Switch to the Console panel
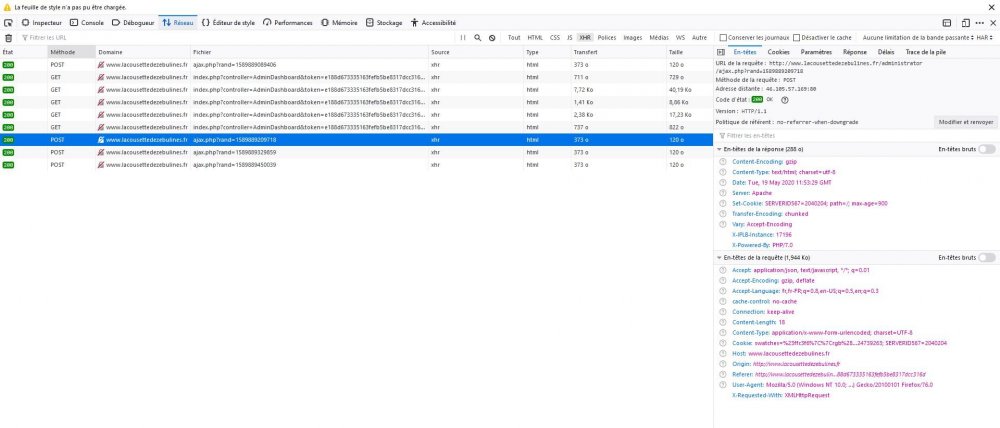Image resolution: width=1000 pixels, height=428 pixels. point(86,22)
